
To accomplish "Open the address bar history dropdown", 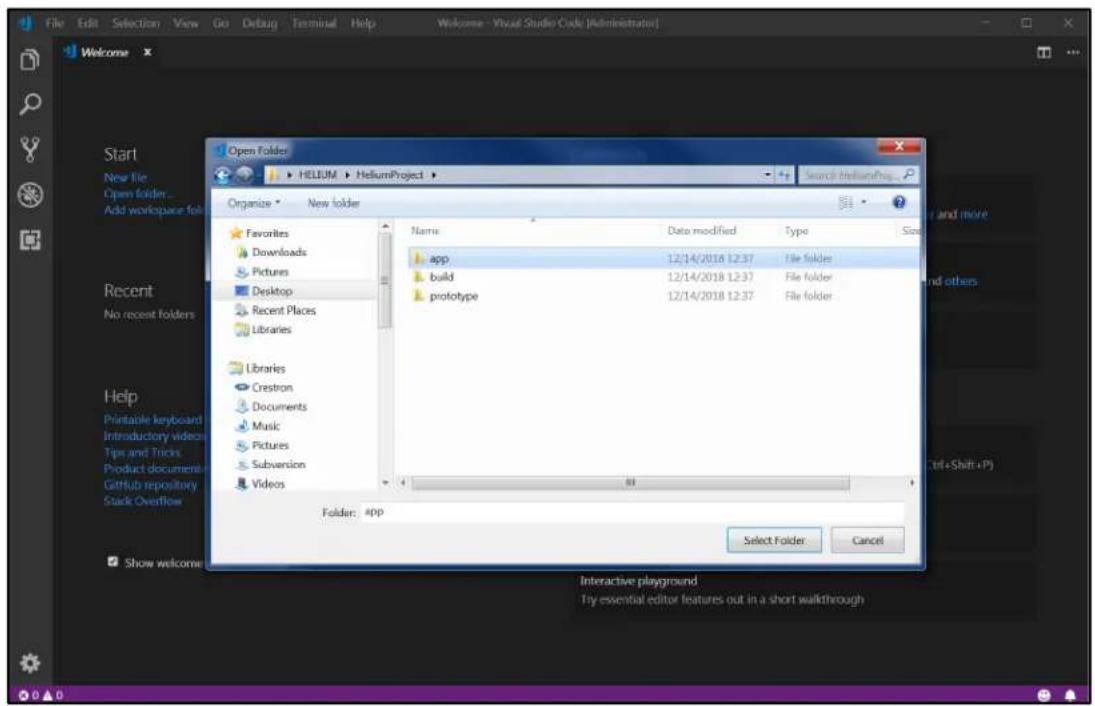I will coord(767,175).
